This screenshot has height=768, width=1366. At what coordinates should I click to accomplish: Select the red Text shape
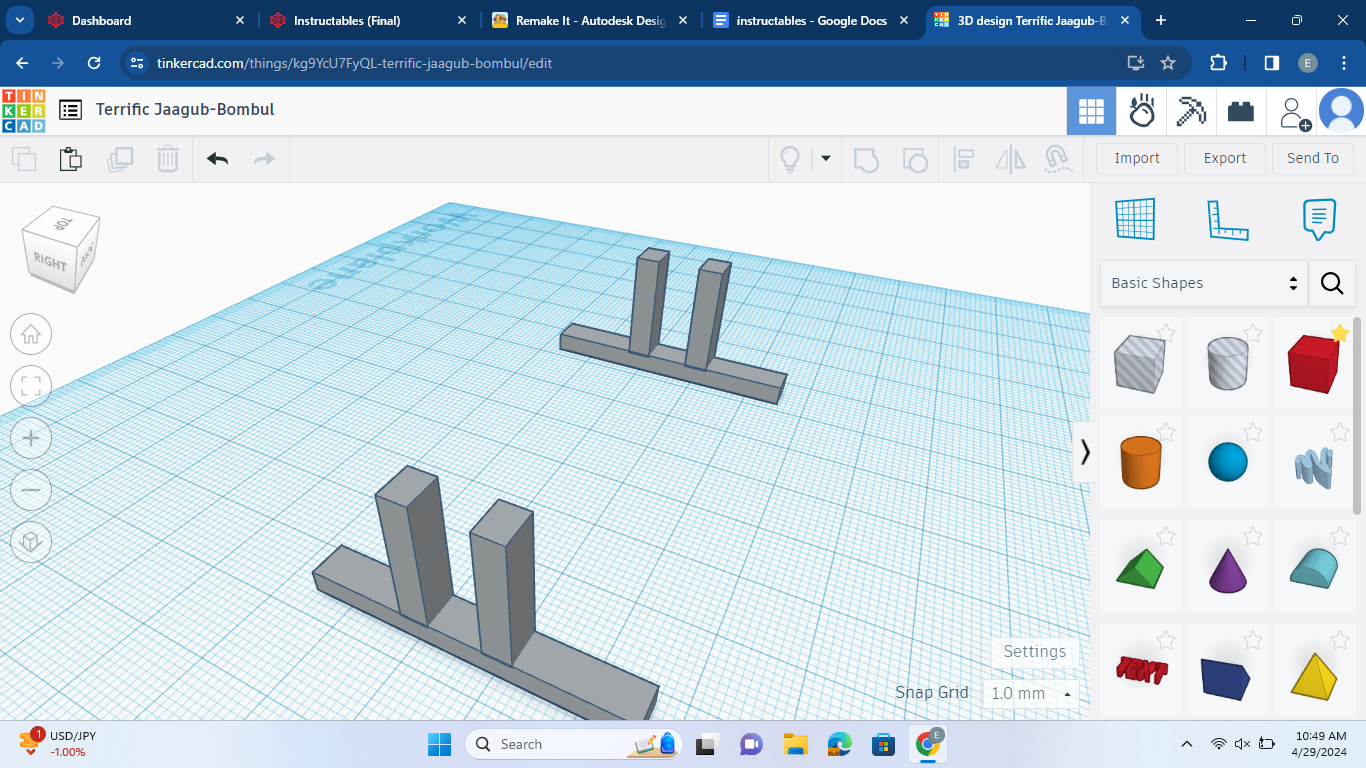tap(1140, 670)
